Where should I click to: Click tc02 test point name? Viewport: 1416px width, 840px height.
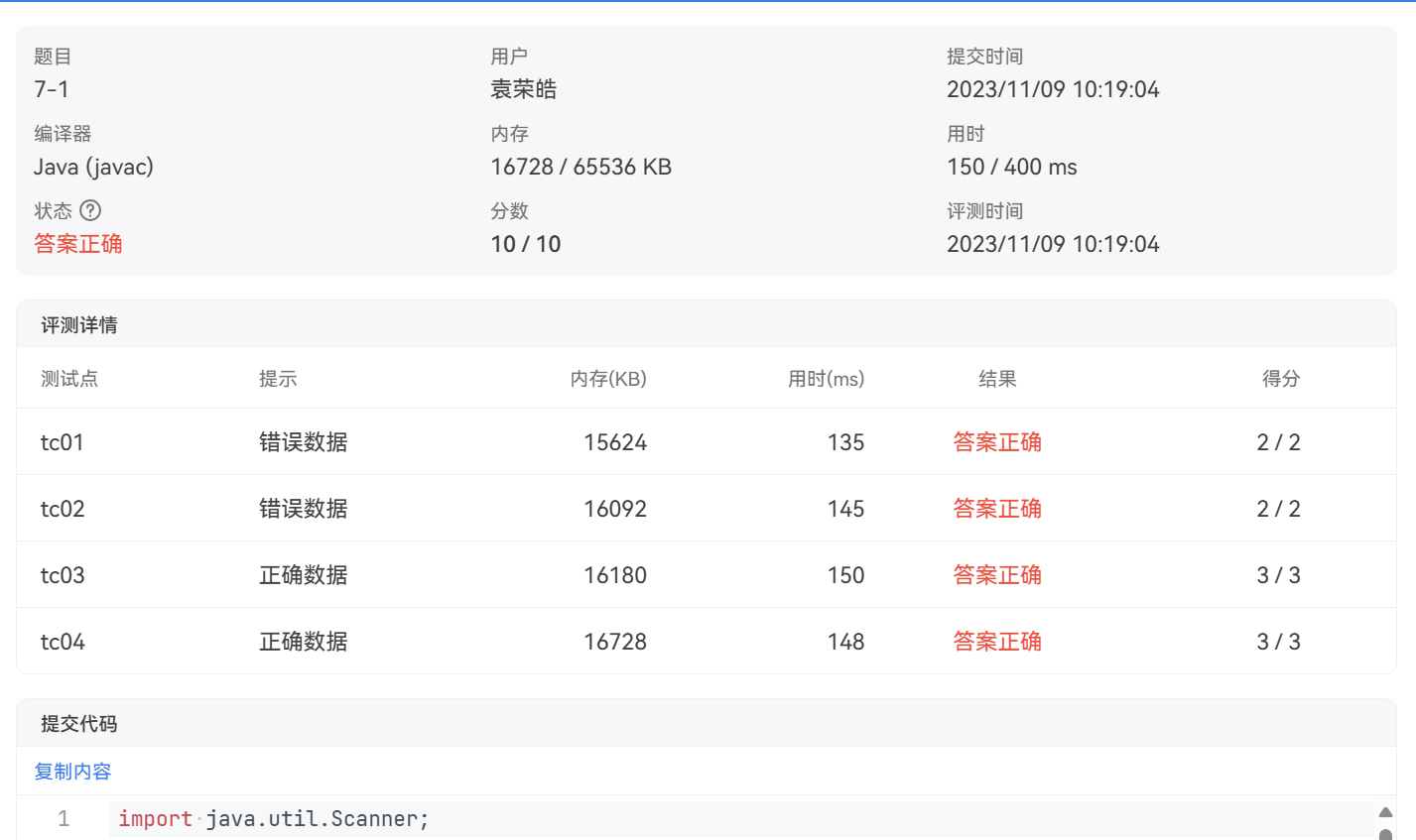pos(63,509)
